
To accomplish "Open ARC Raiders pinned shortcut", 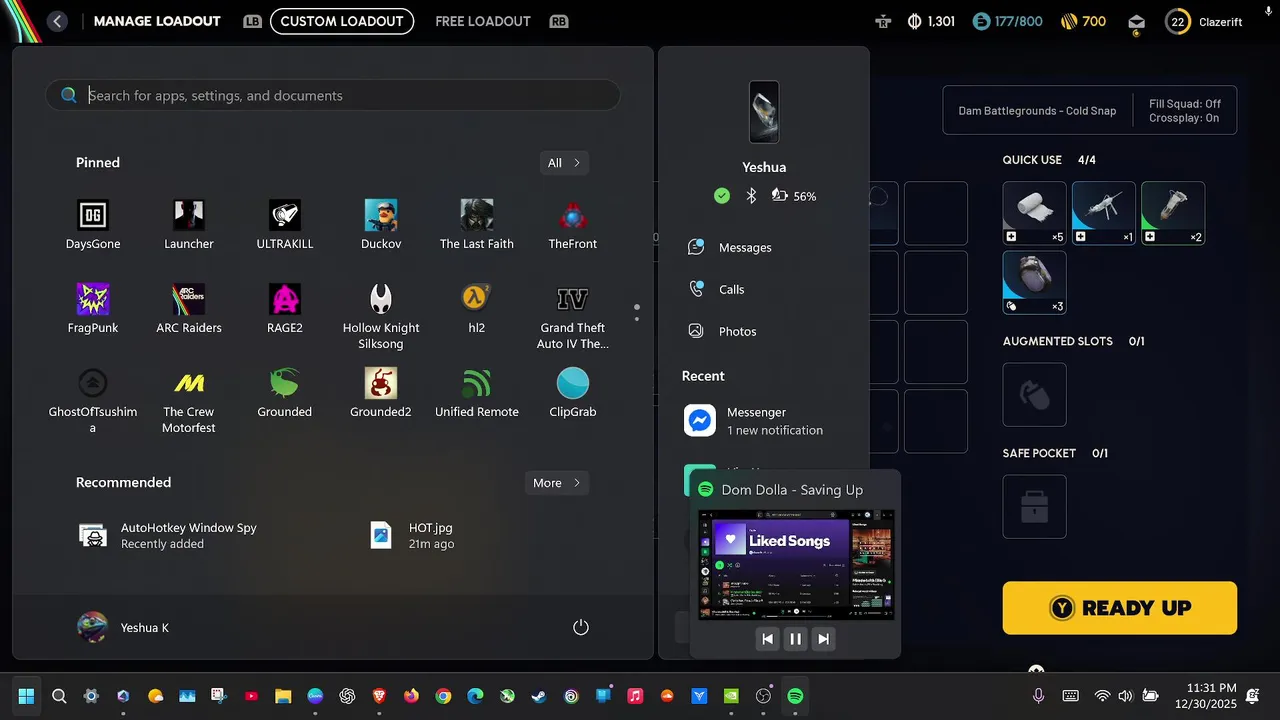I will [189, 309].
